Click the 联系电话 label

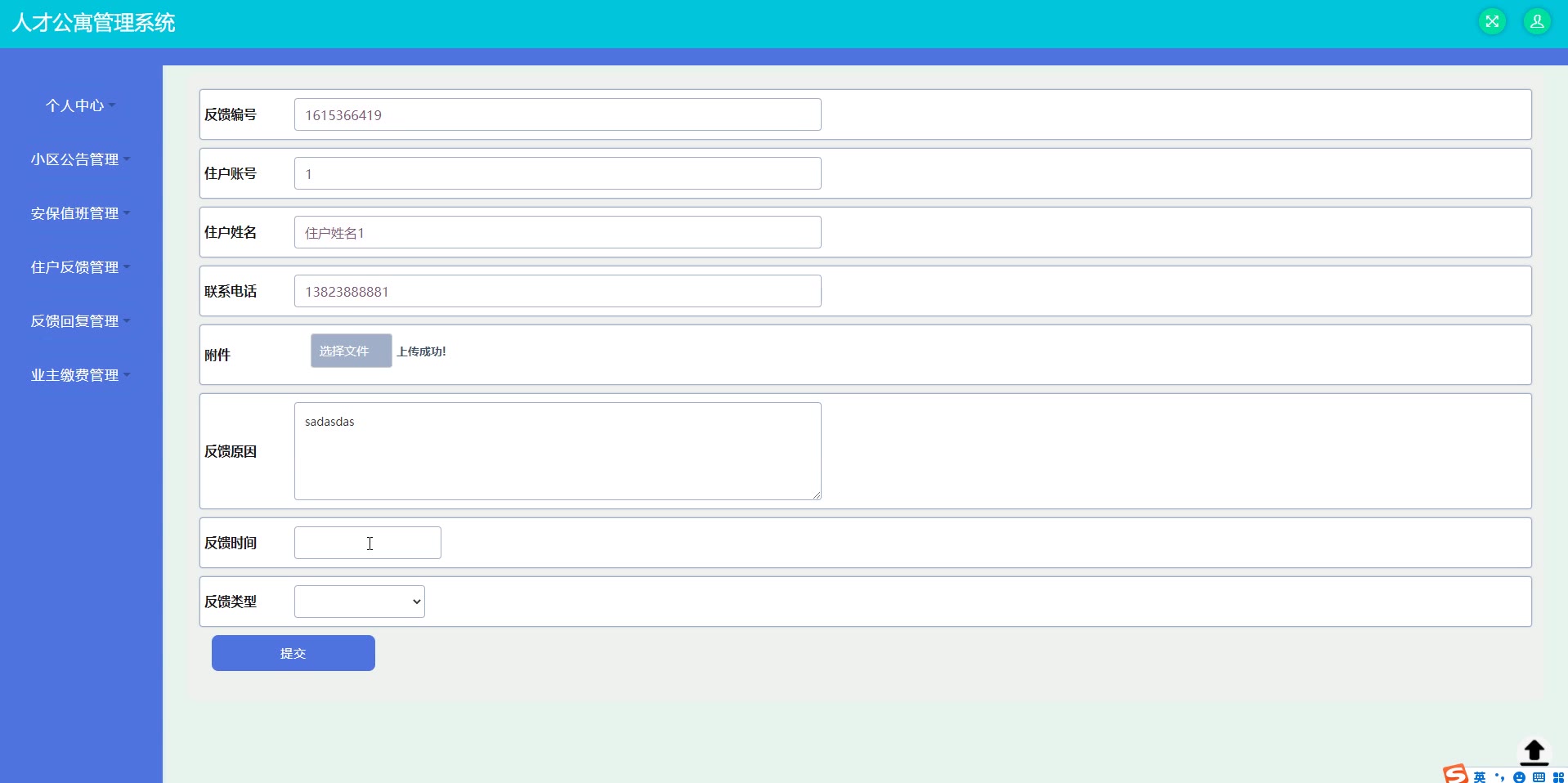[231, 291]
